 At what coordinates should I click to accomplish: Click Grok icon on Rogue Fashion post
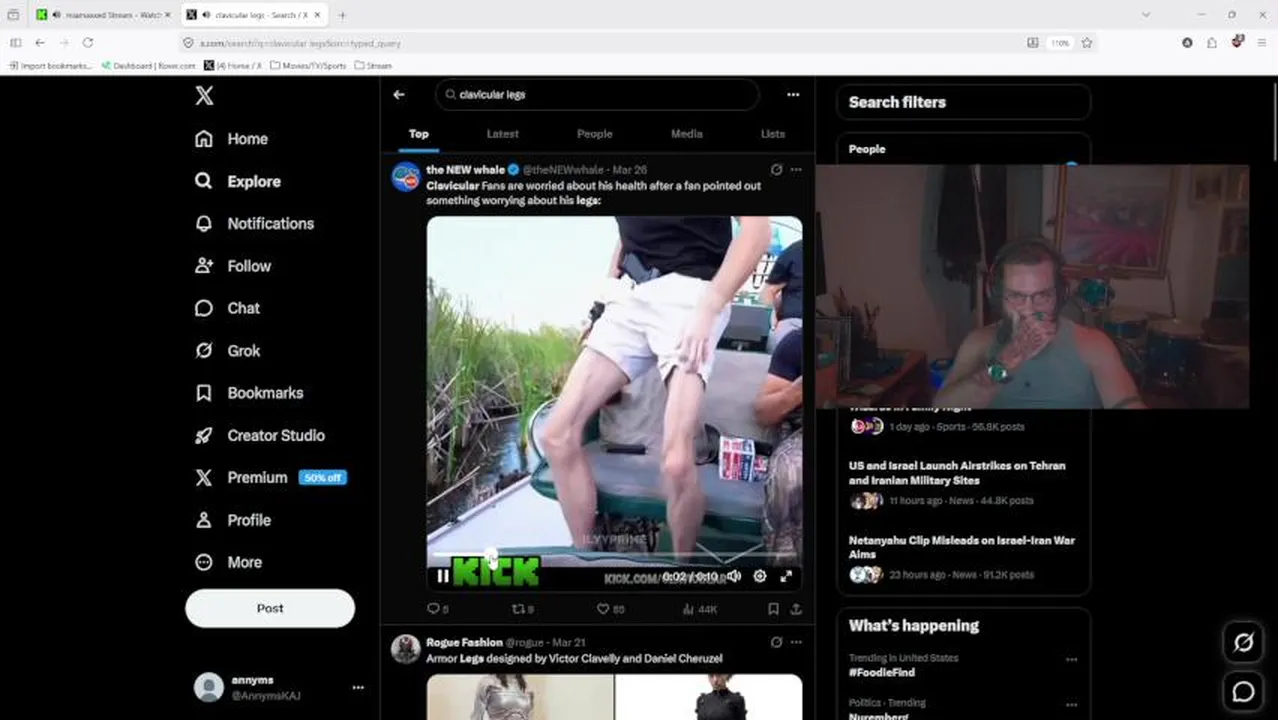tap(776, 642)
